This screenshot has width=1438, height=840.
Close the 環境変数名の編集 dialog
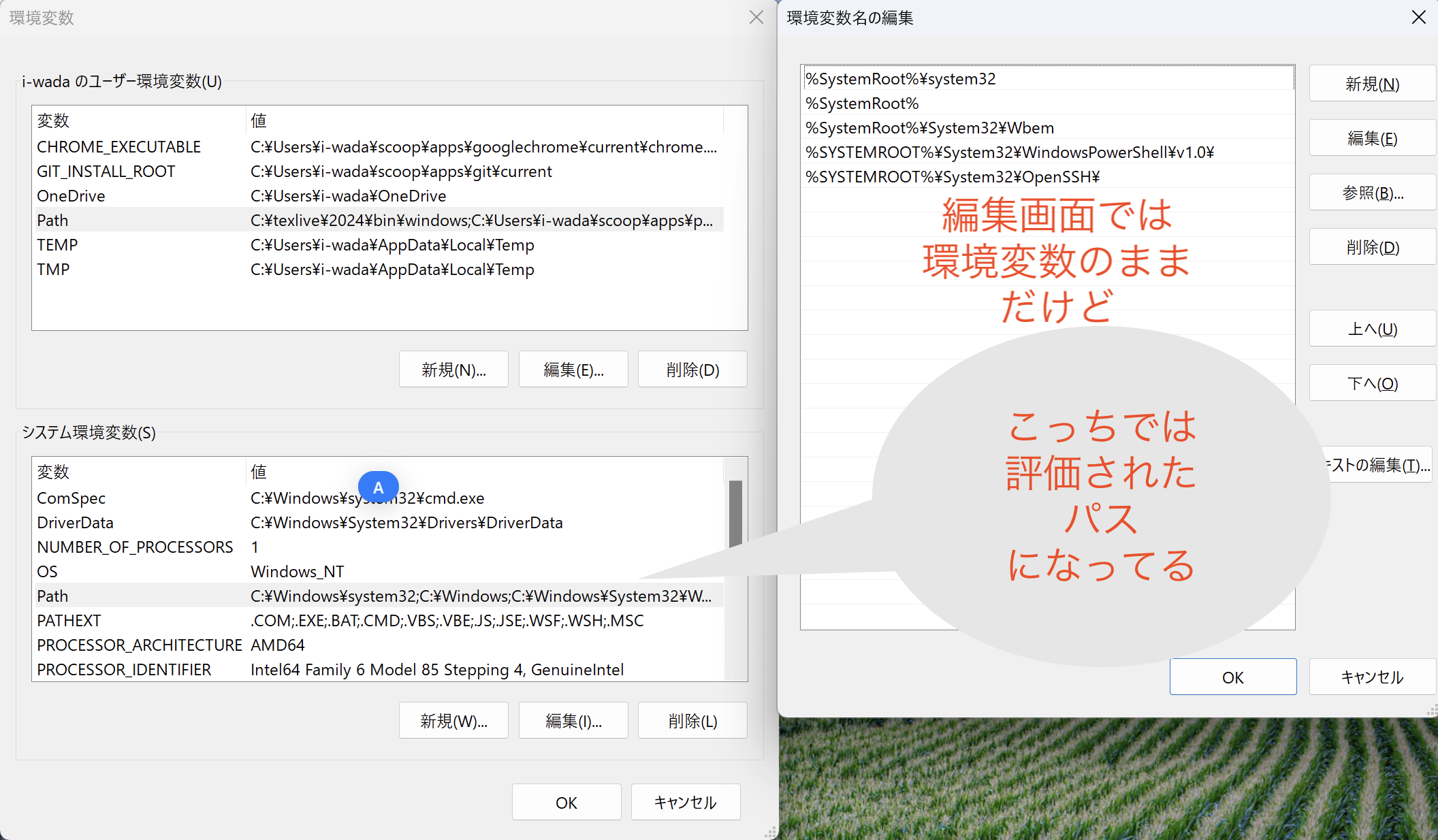1418,18
